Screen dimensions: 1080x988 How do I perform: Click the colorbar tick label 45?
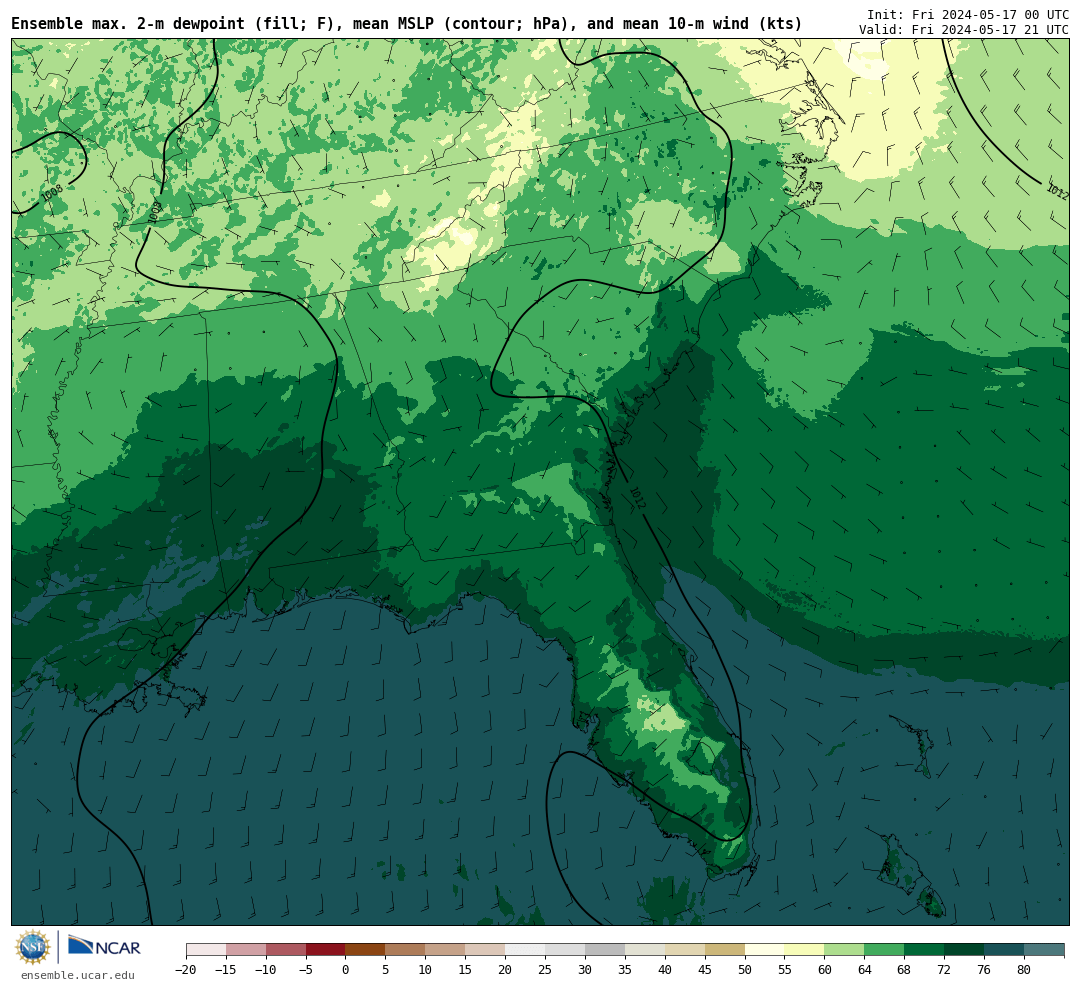click(705, 969)
